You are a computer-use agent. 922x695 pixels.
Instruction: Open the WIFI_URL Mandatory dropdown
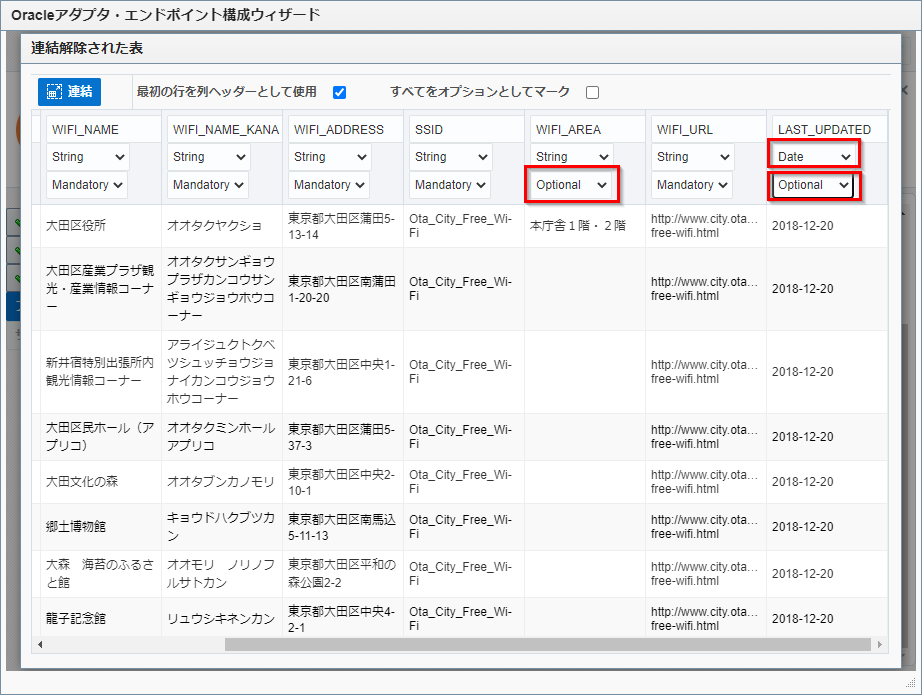coord(693,185)
